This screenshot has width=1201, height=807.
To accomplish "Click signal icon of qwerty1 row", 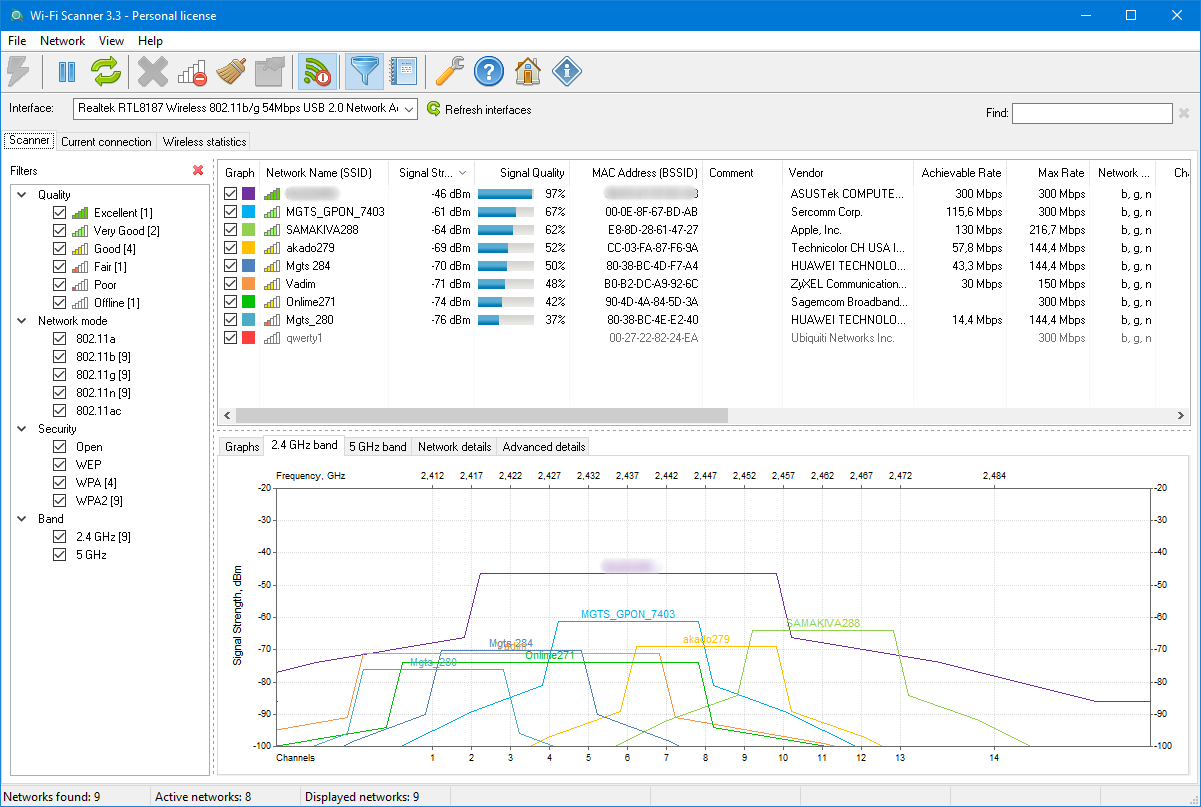I will 272,338.
